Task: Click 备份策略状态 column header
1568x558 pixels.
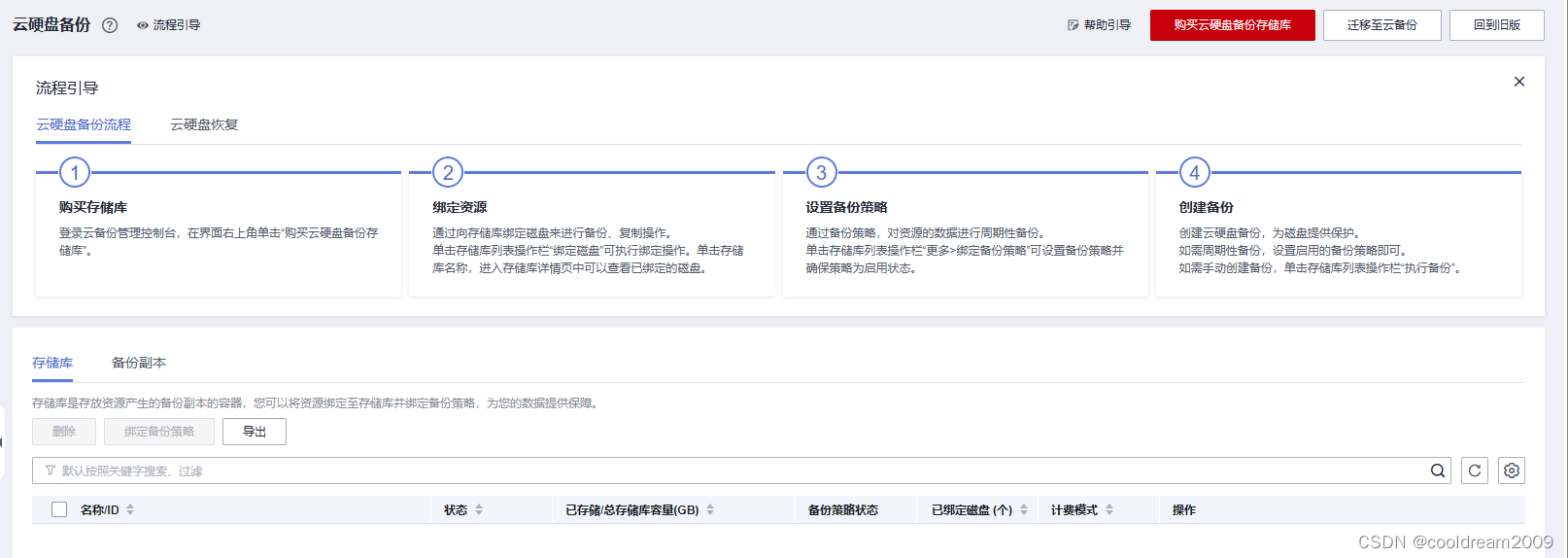Action: pyautogui.click(x=843, y=509)
